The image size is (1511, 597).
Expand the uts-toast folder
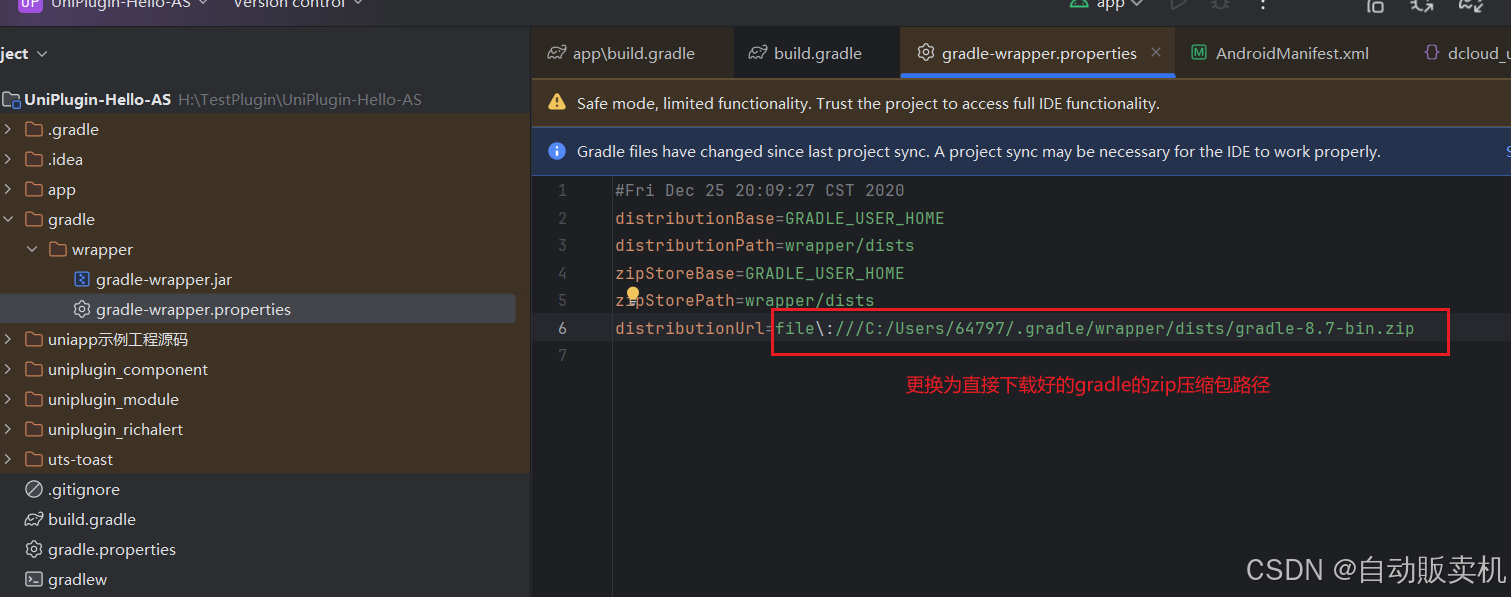point(8,459)
